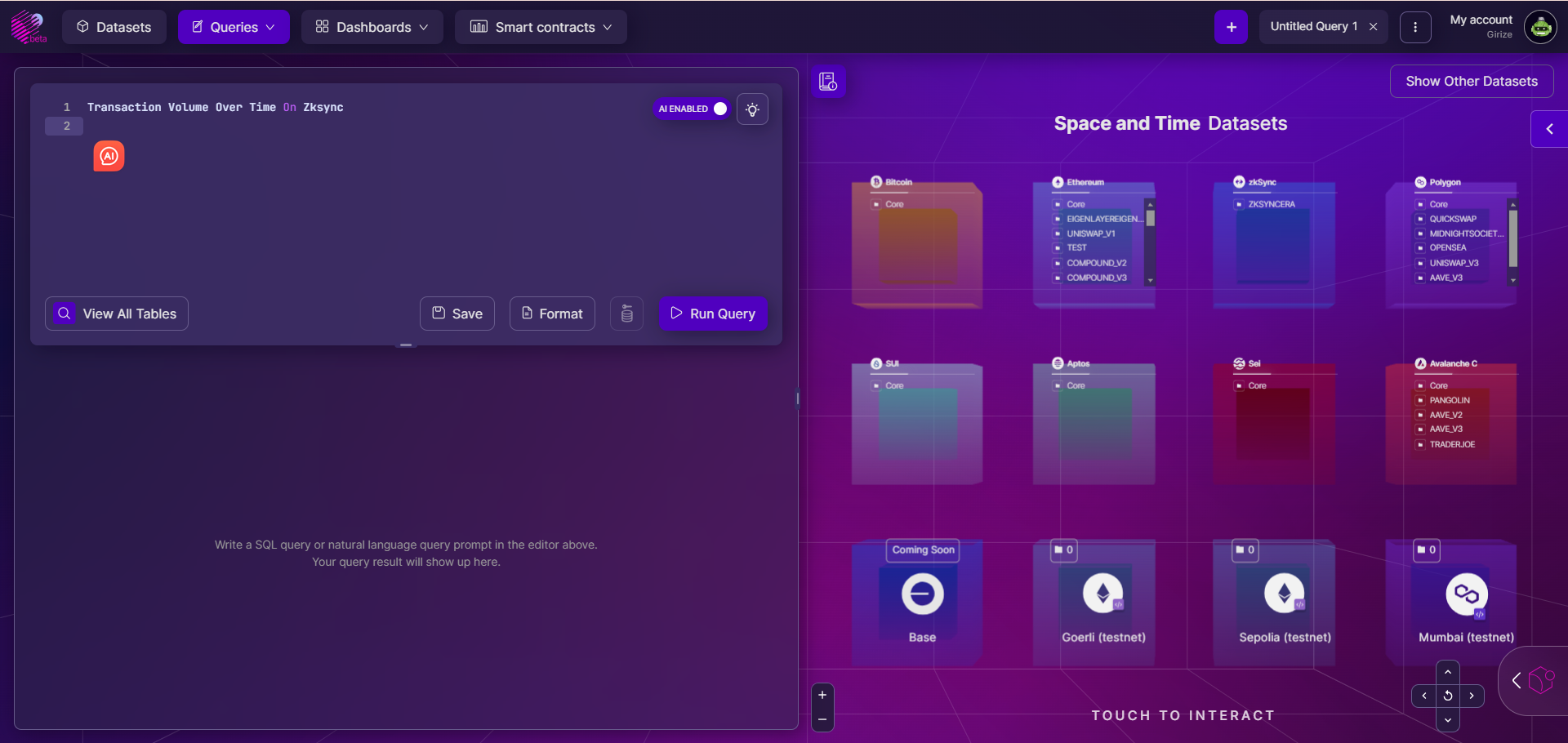This screenshot has height=743, width=1568.
Task: Click the red AI assistant icon
Action: pos(109,156)
